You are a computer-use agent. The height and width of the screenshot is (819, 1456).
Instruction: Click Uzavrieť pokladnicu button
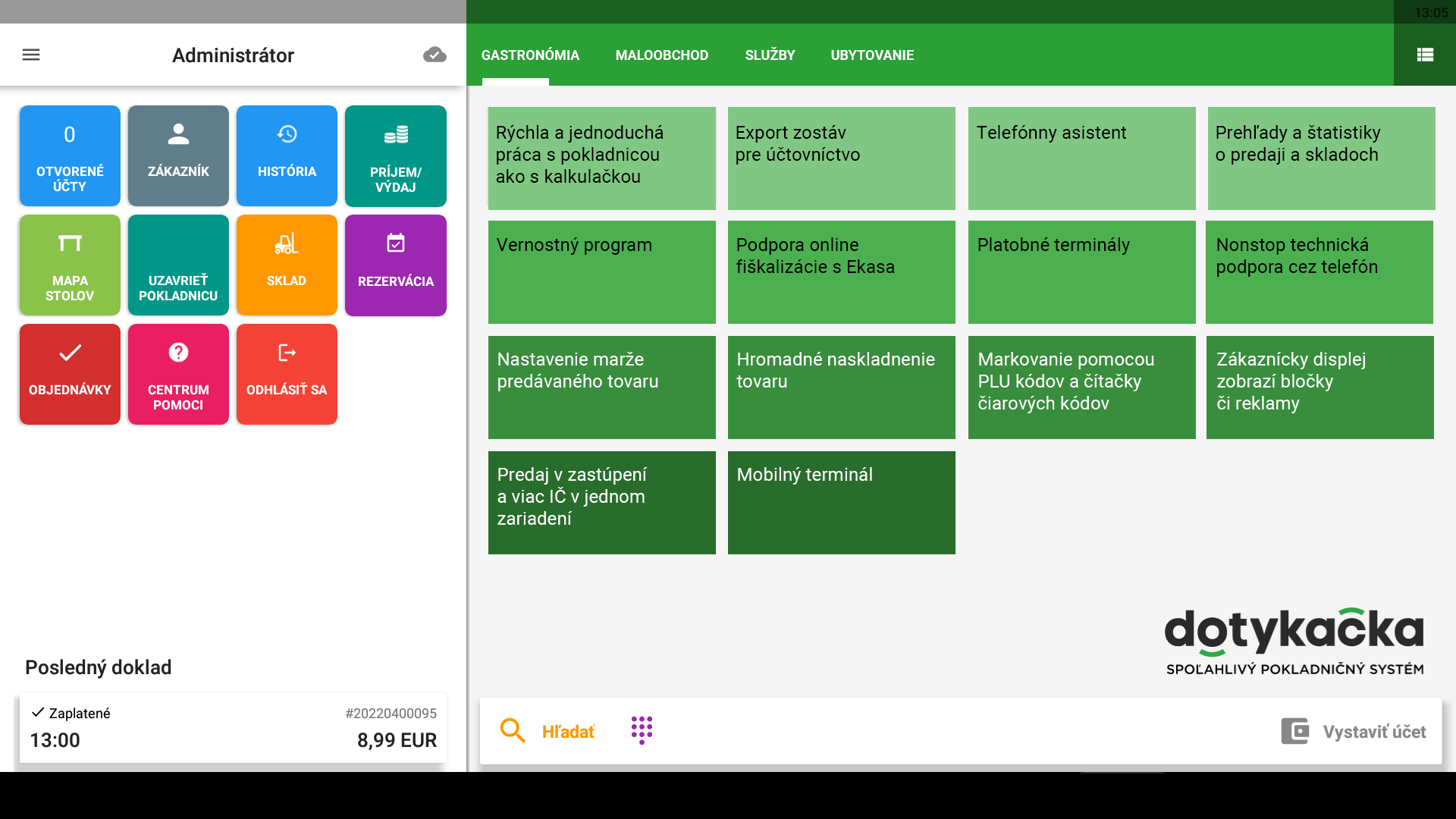point(178,265)
